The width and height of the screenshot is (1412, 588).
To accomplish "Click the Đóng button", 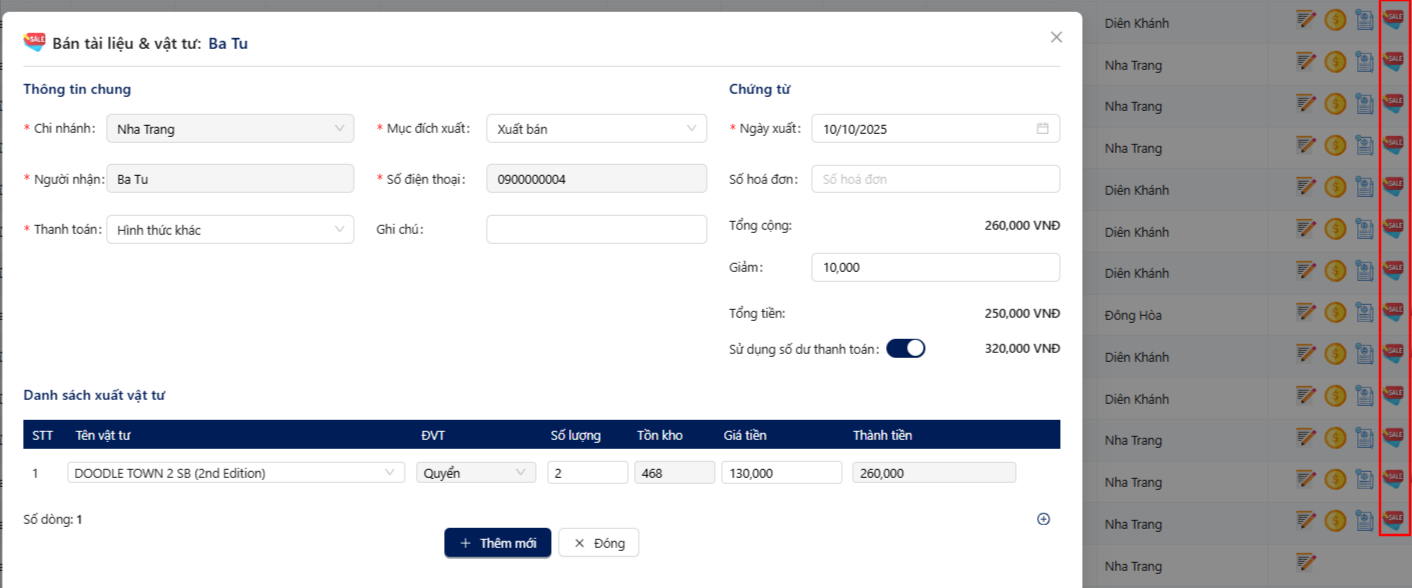I will click(598, 543).
